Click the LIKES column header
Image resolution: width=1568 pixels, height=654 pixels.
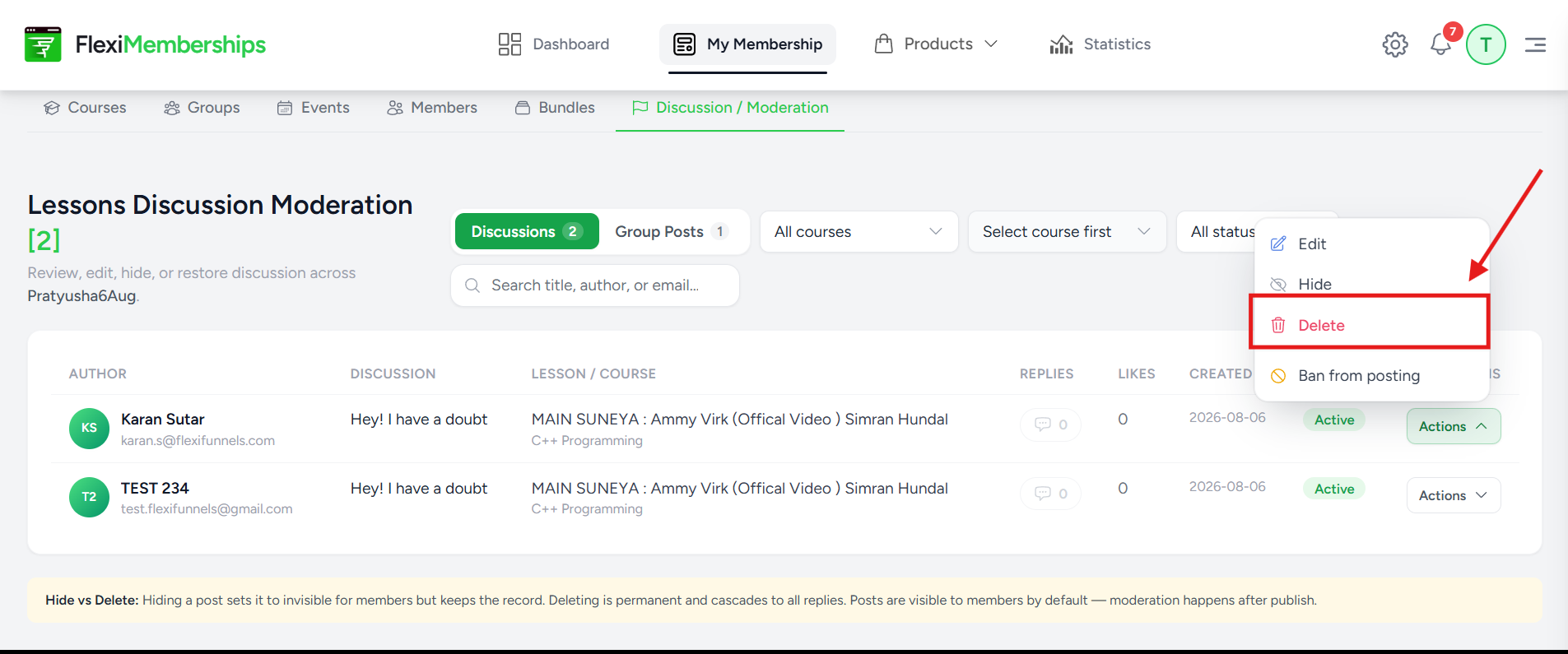click(1137, 373)
